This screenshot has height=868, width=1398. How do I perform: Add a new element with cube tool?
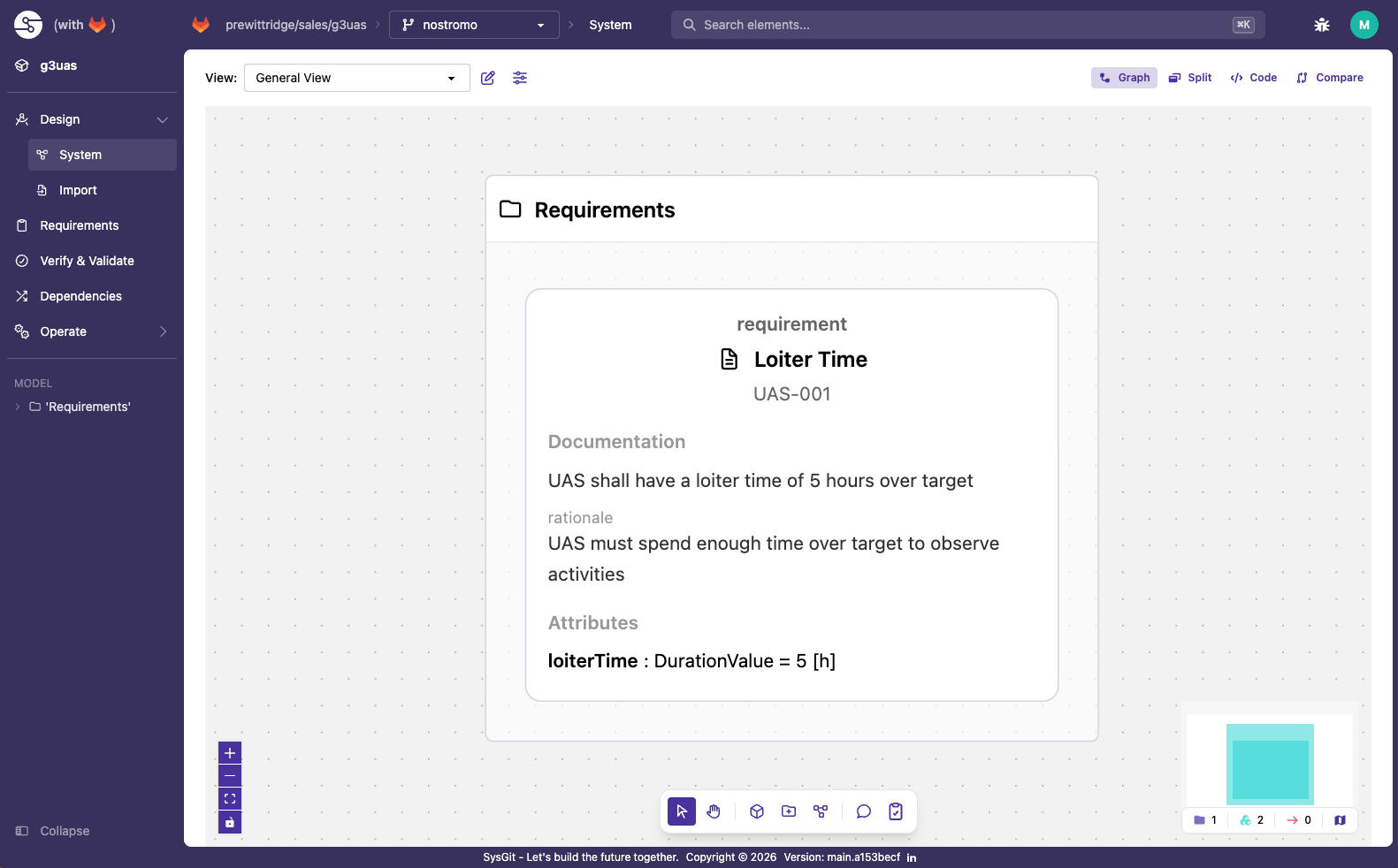[757, 811]
